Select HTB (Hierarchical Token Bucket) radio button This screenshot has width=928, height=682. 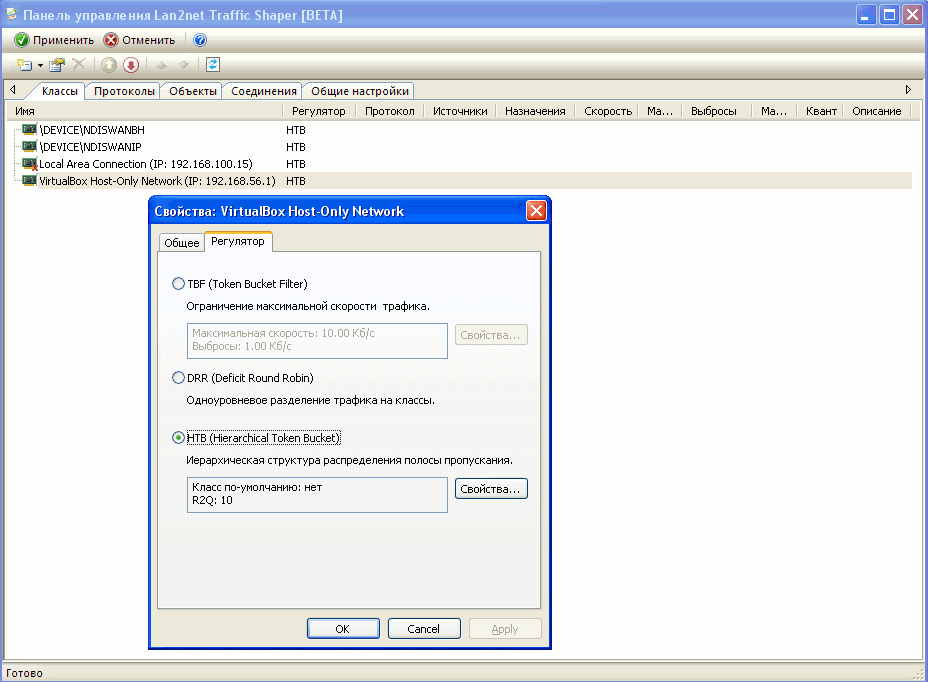[179, 438]
